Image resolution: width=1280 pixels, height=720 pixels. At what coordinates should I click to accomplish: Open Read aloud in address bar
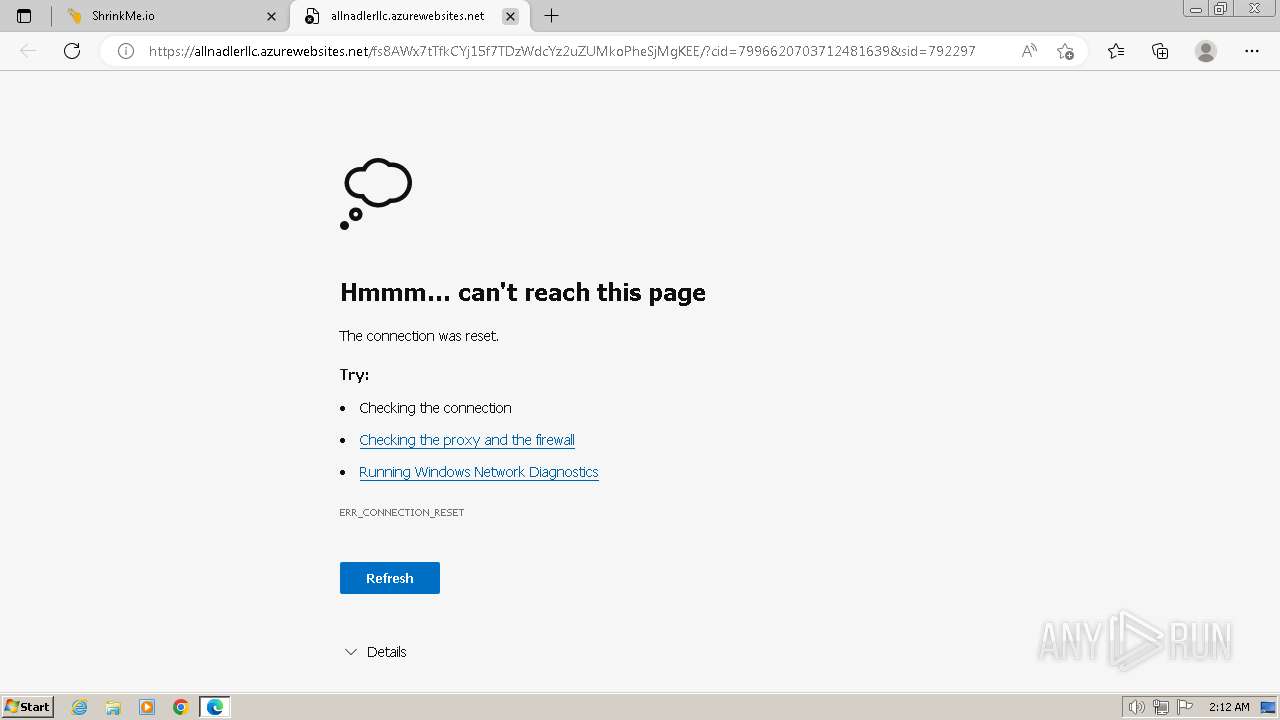pyautogui.click(x=1029, y=51)
